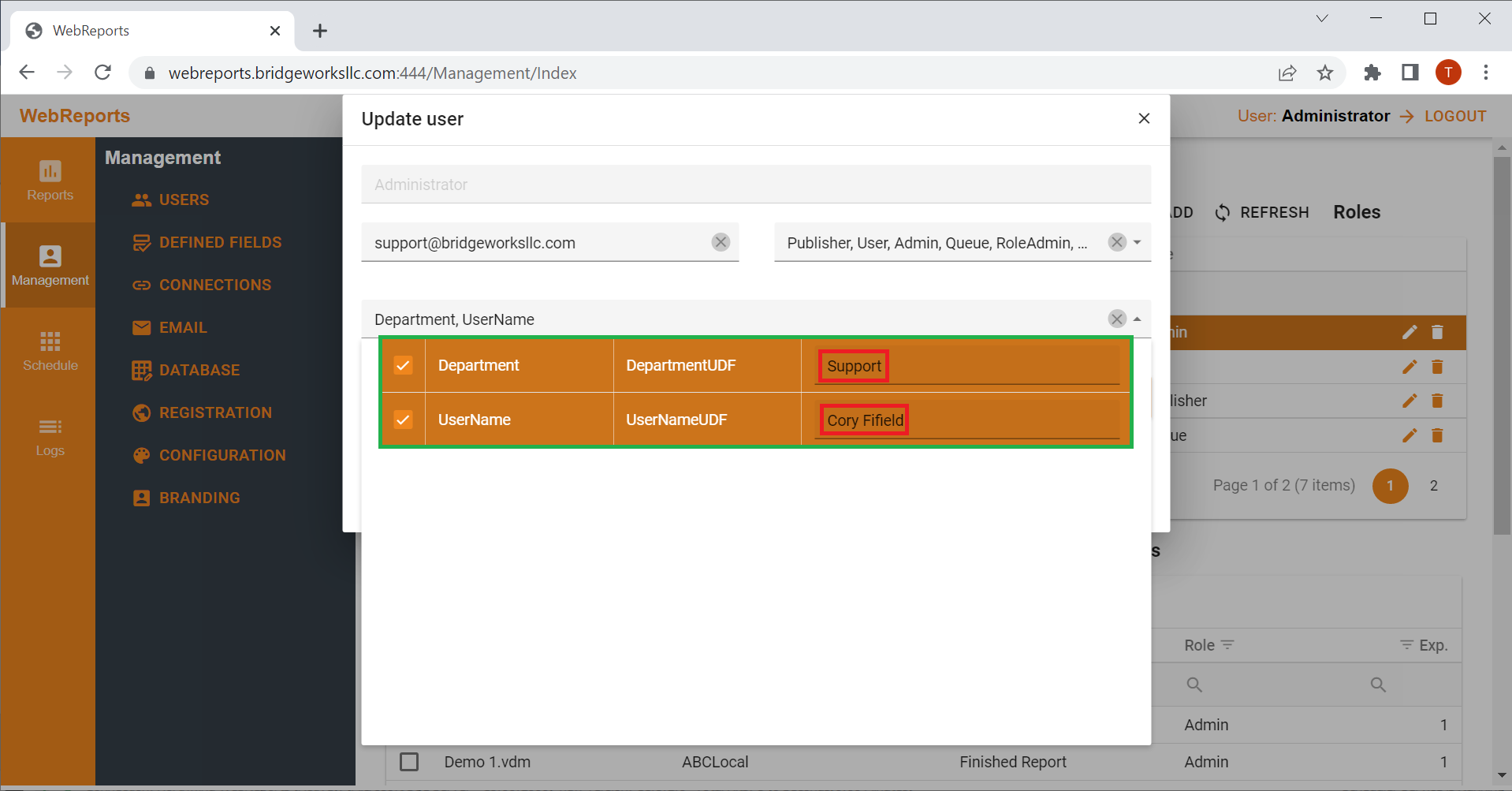Click the ABCLocal table cell
This screenshot has width=1512, height=791.
click(x=715, y=762)
